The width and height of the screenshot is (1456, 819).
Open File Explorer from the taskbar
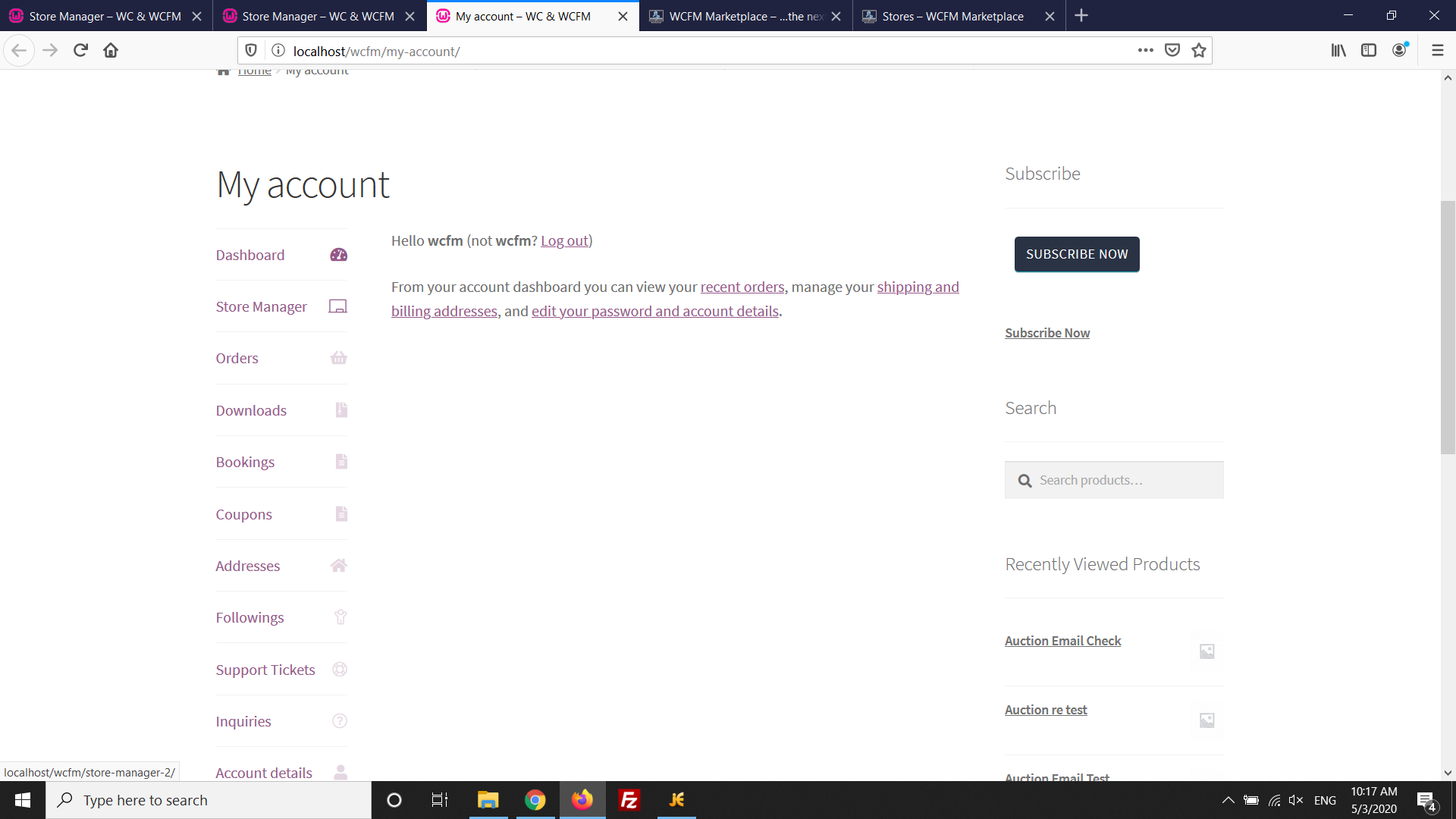click(x=488, y=800)
